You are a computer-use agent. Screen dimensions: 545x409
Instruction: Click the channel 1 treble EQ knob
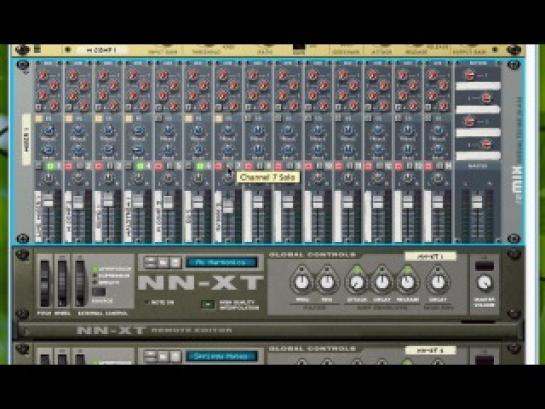pyautogui.click(x=48, y=131)
